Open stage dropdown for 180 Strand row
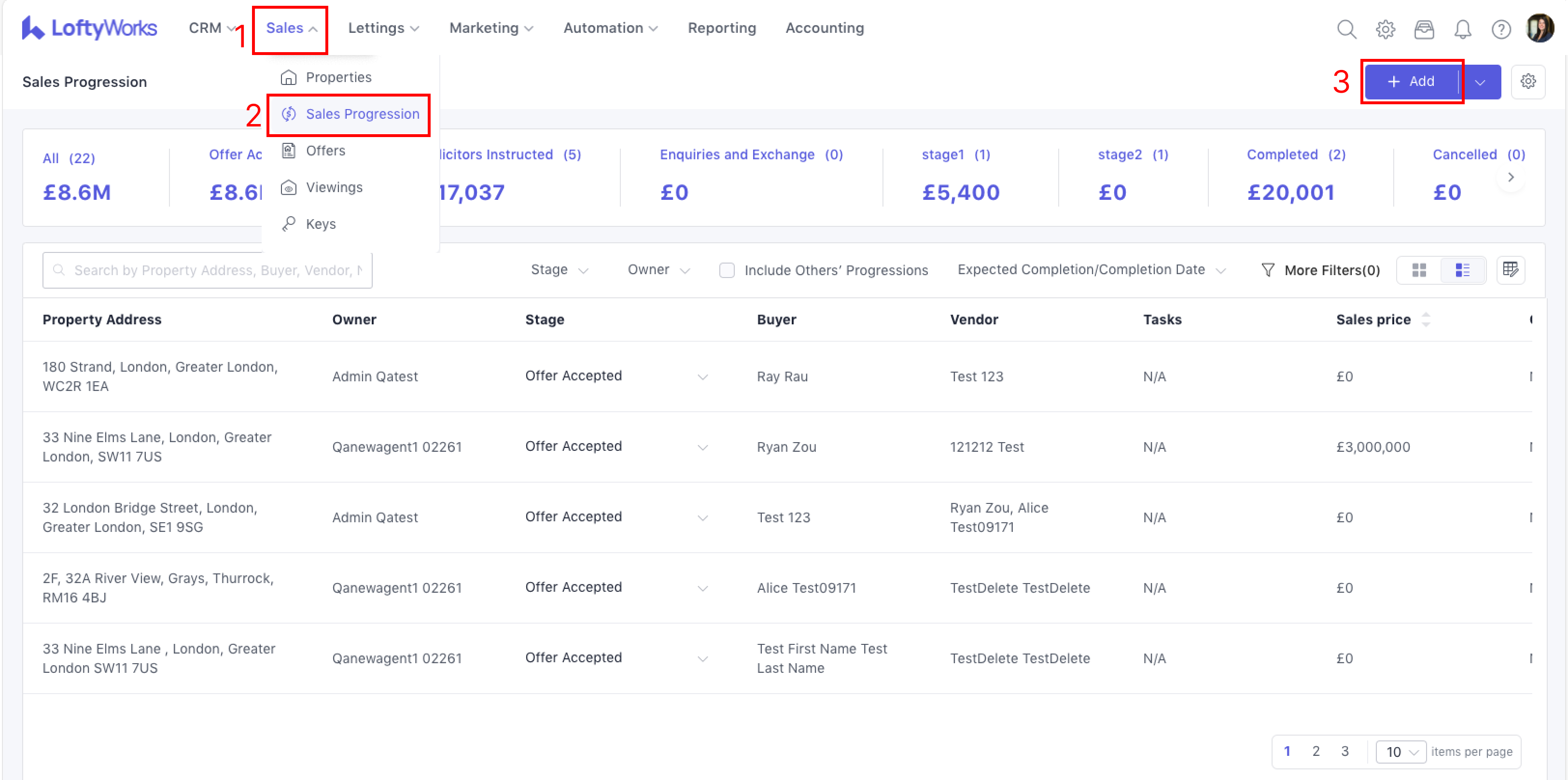Image resolution: width=1568 pixels, height=780 pixels. coord(702,376)
